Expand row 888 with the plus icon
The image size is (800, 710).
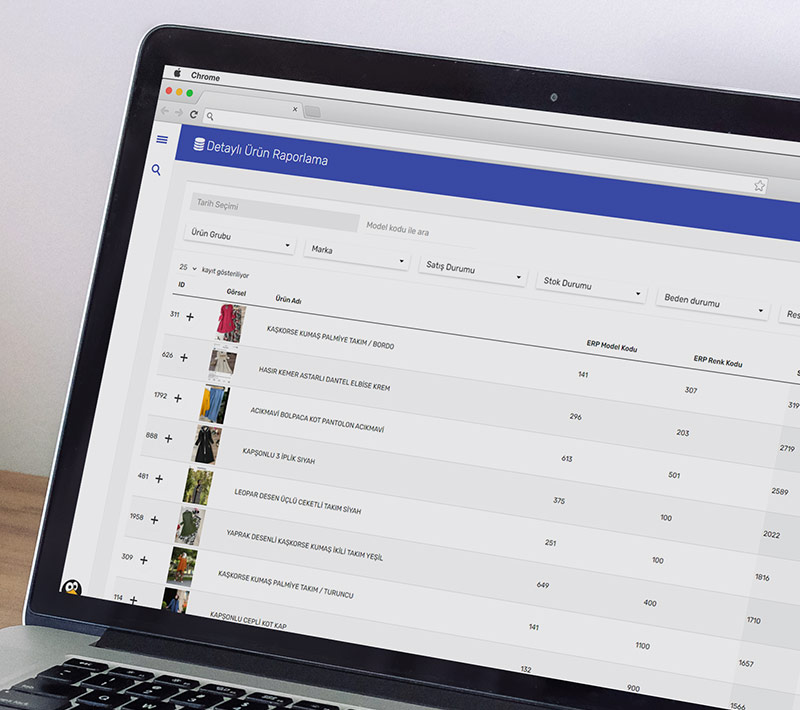point(168,438)
